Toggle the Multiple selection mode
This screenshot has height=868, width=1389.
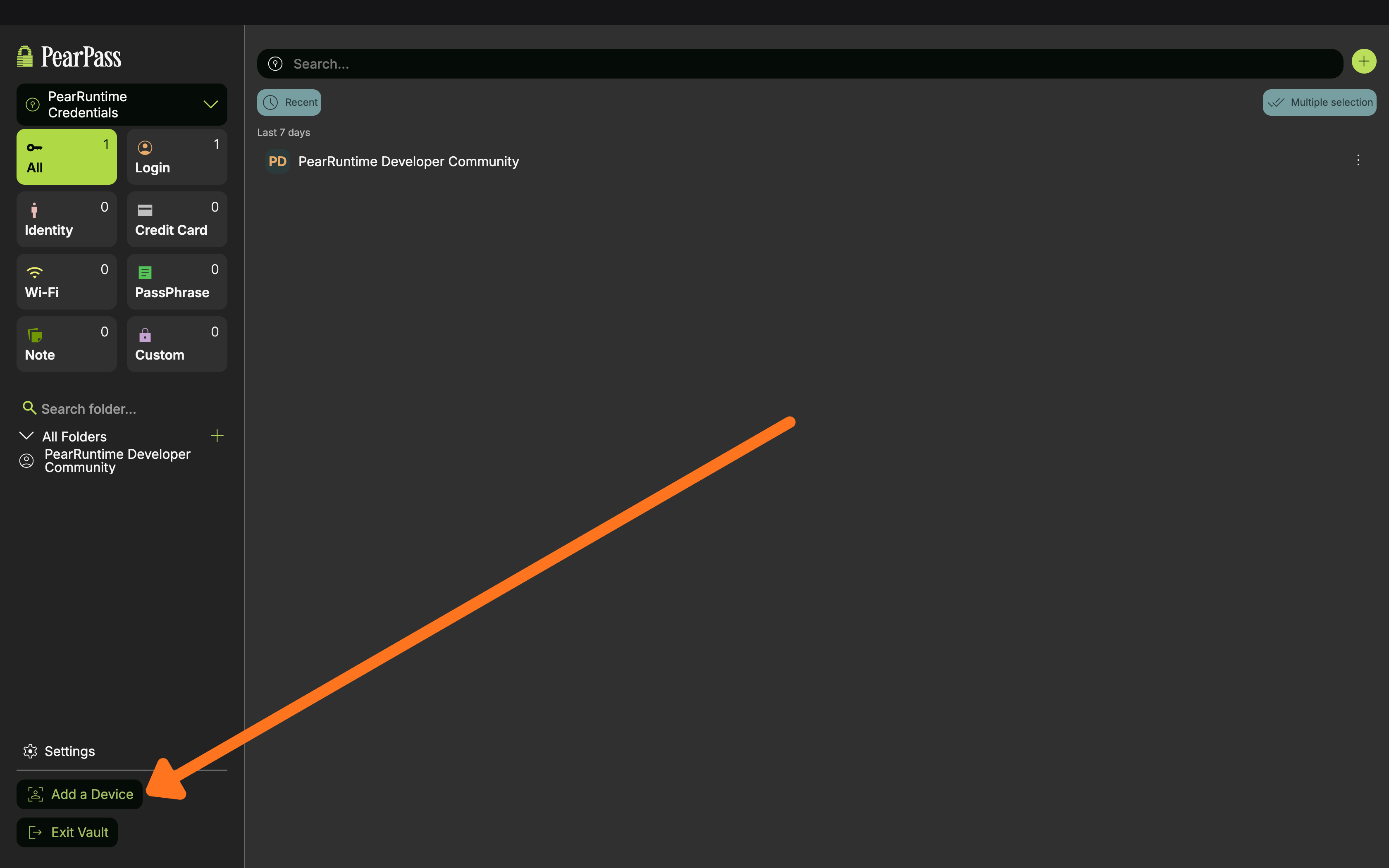tap(1319, 102)
